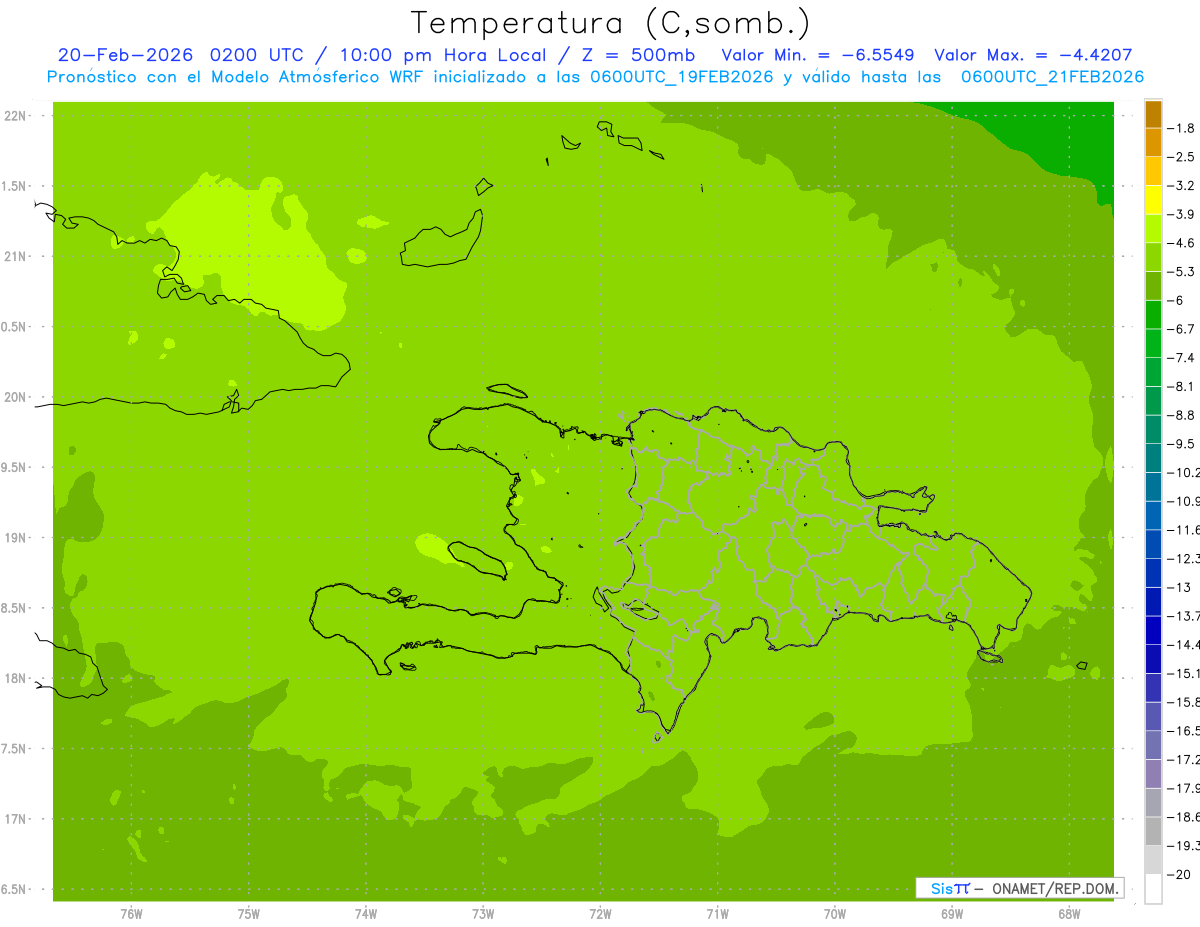Viewport: 1200px width, 927px height.
Task: Click the 'Valor Min. = -6.5549' readout
Action: click(817, 55)
